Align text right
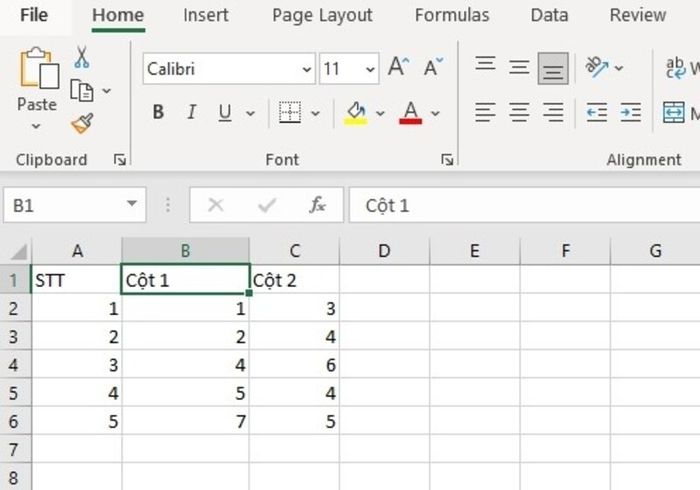This screenshot has width=700, height=490. (x=553, y=112)
